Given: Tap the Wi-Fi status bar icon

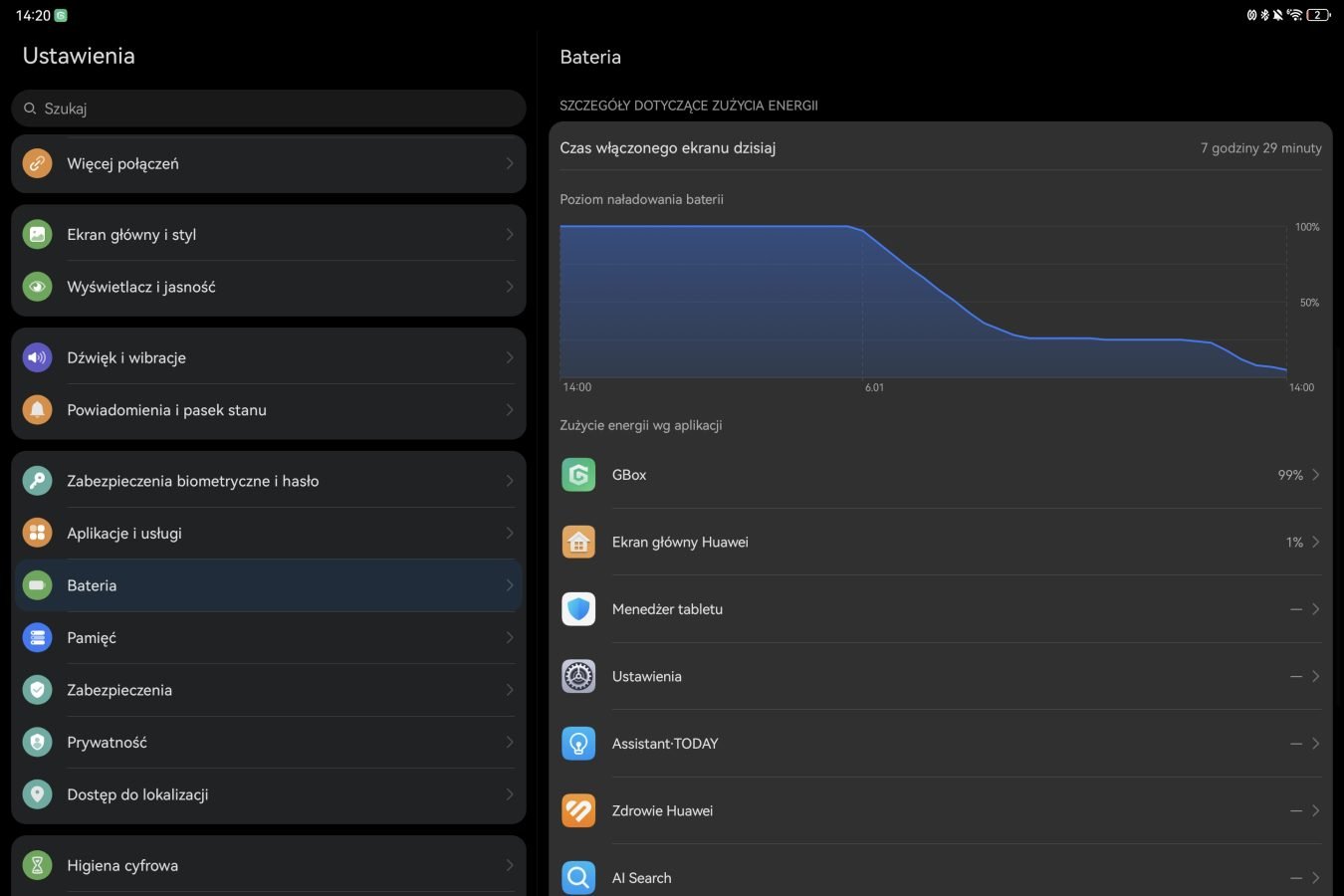Looking at the screenshot, I should tap(1294, 15).
